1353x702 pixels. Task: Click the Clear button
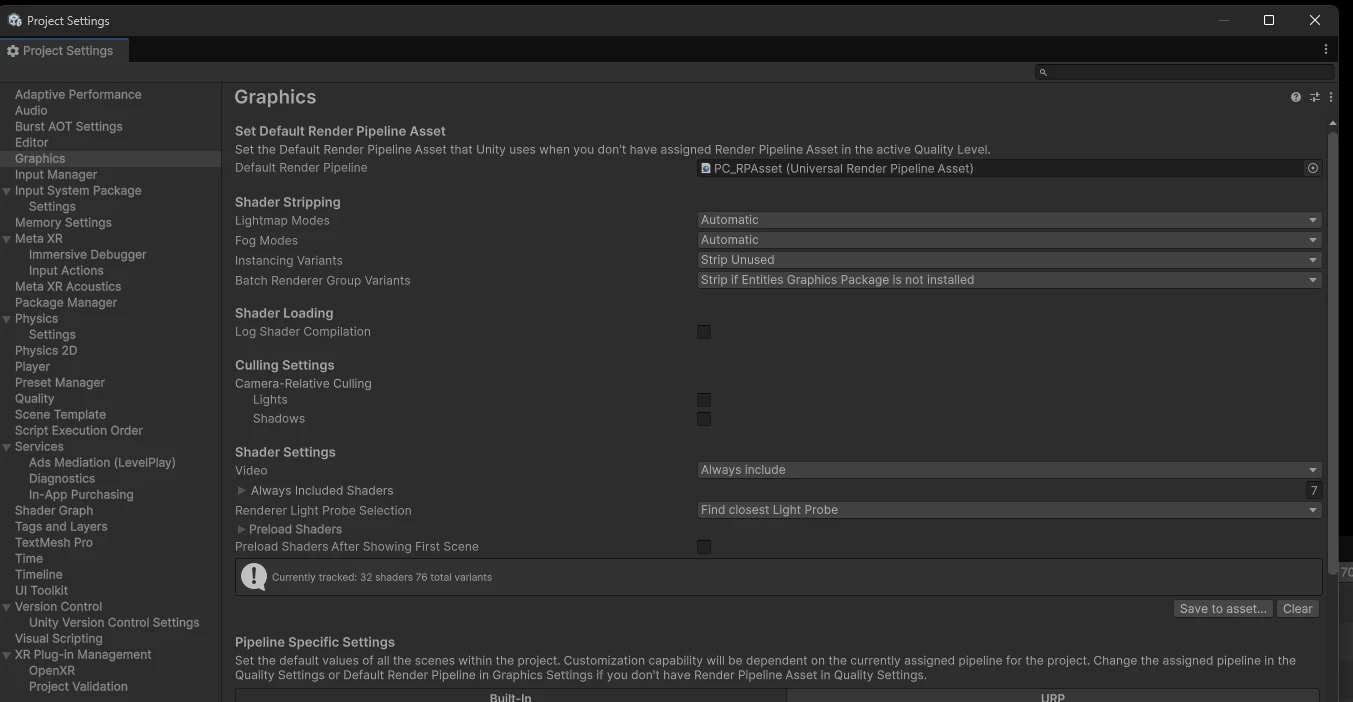click(x=1298, y=608)
